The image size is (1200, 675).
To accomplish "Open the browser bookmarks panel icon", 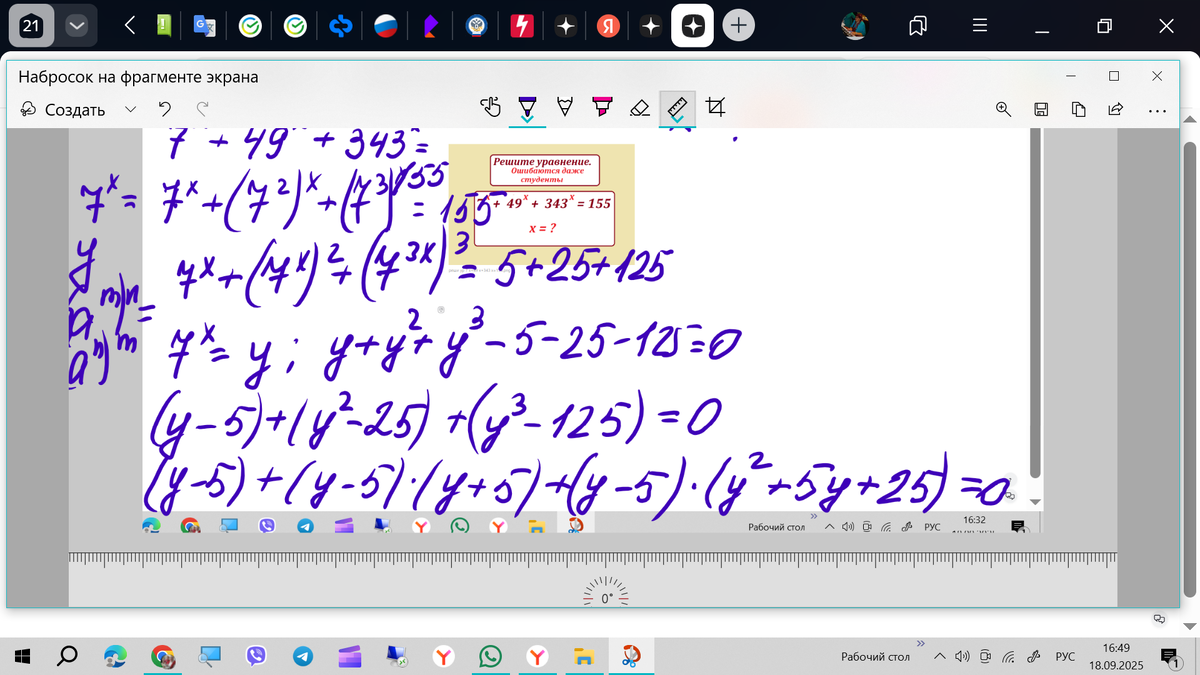I will tap(918, 27).
